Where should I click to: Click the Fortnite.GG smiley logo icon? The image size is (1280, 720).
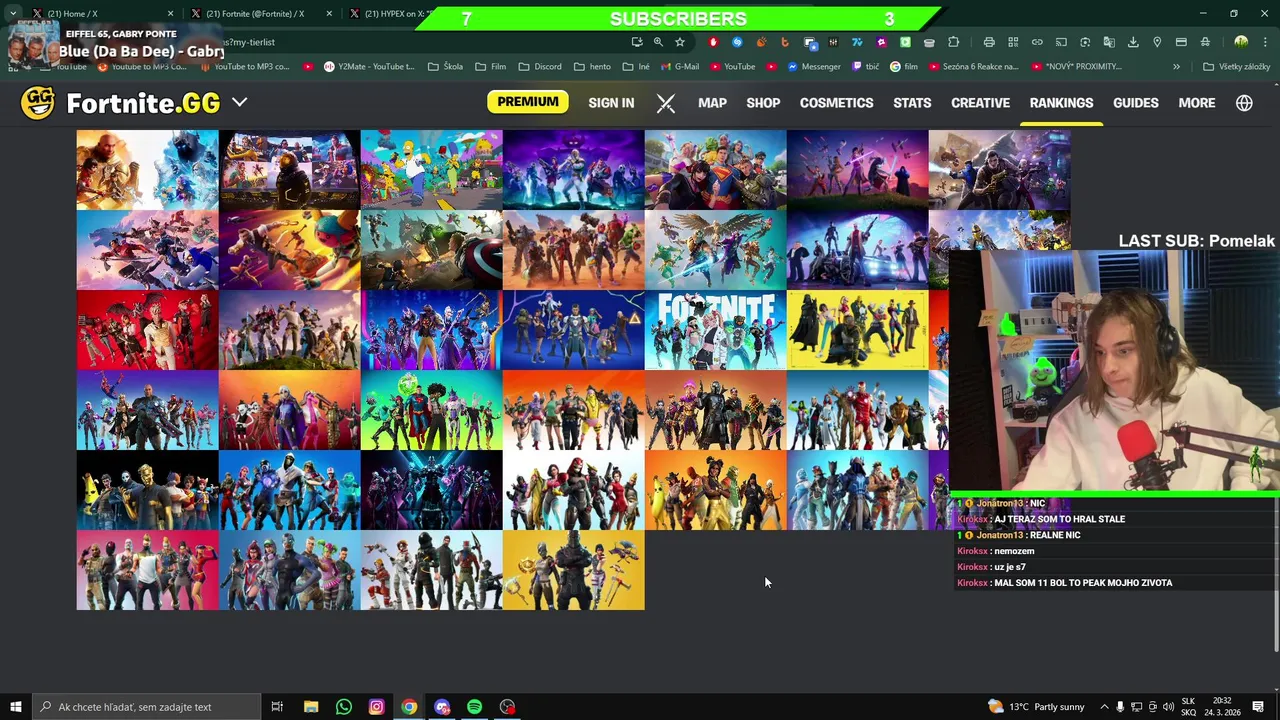pyautogui.click(x=38, y=102)
